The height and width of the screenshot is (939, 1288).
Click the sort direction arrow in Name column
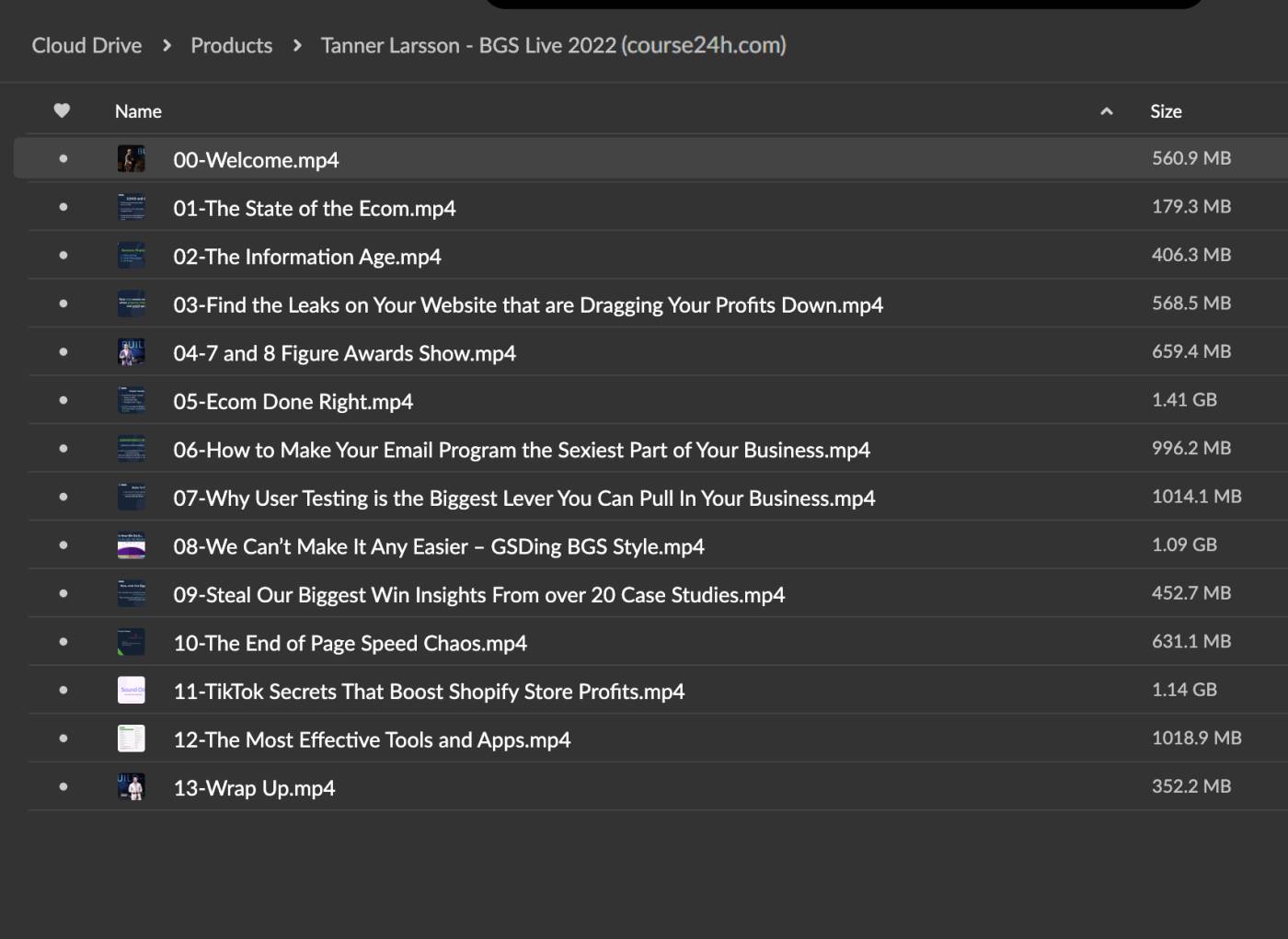coord(1107,111)
